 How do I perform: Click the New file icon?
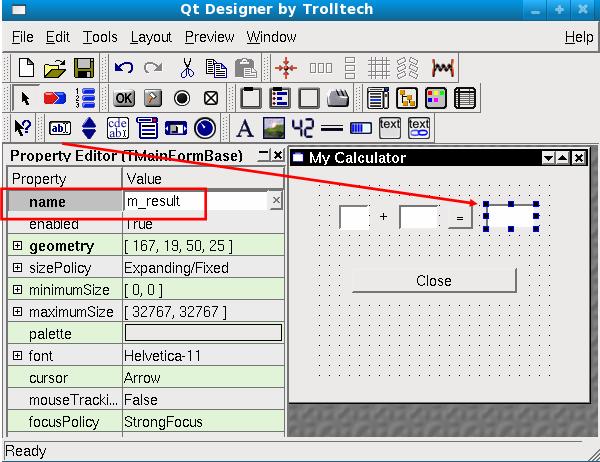pyautogui.click(x=27, y=68)
